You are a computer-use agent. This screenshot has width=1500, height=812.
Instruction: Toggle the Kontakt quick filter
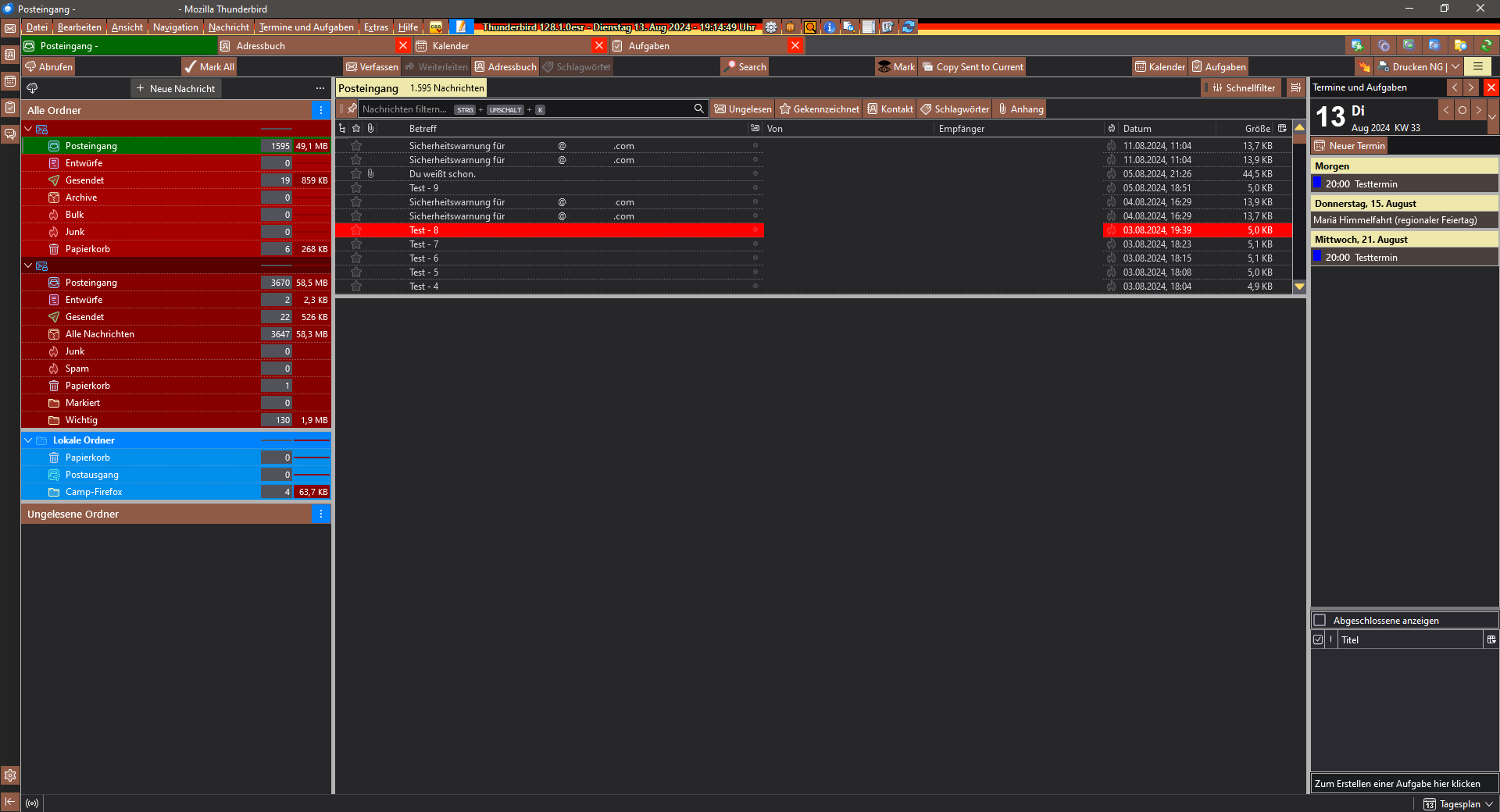[x=890, y=109]
